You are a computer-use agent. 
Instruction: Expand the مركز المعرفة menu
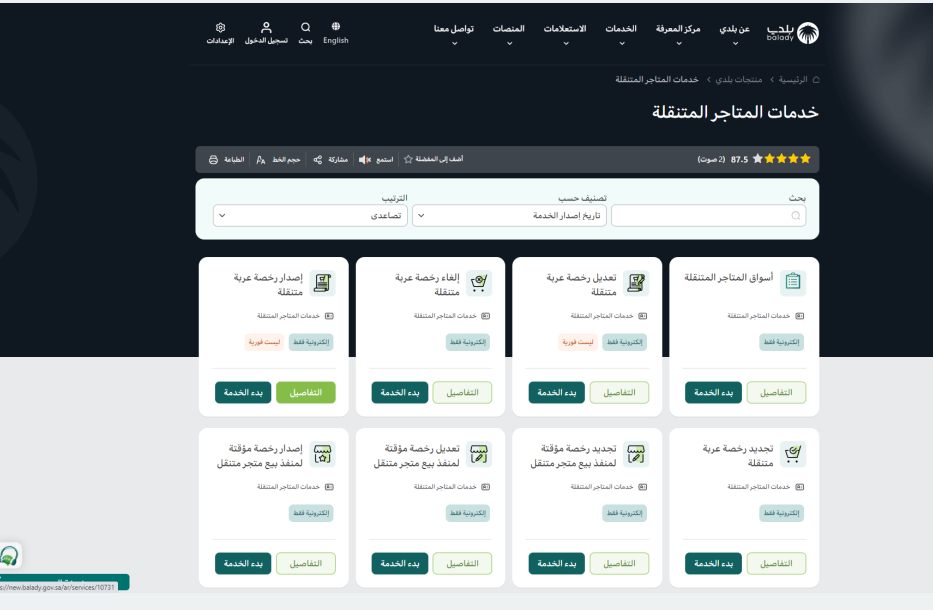[678, 35]
